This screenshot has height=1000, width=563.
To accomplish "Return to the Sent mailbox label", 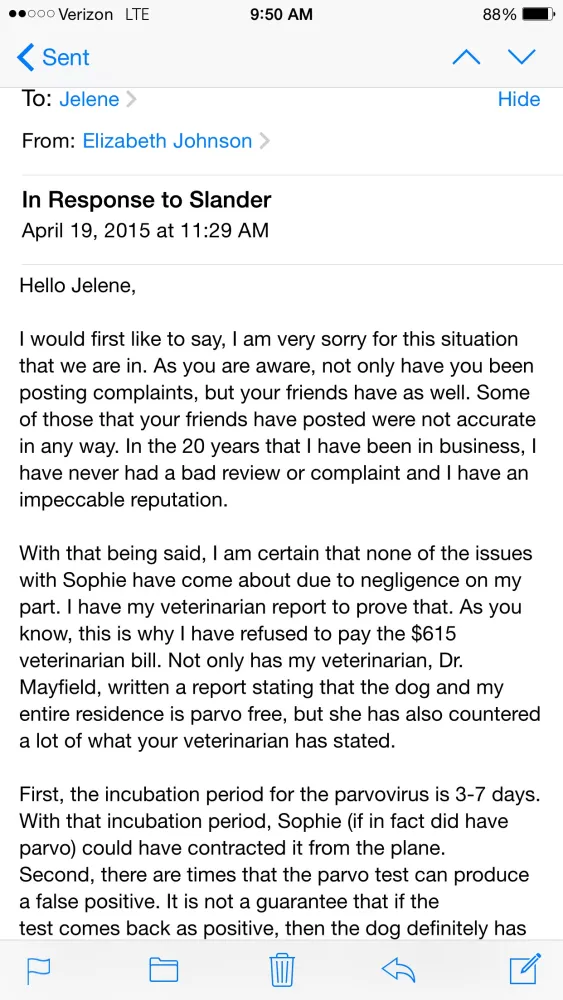I will click(x=66, y=57).
